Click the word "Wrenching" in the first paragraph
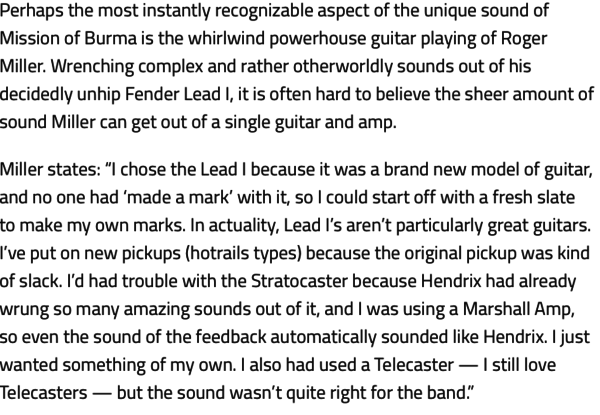600x415 pixels. pyautogui.click(x=92, y=67)
